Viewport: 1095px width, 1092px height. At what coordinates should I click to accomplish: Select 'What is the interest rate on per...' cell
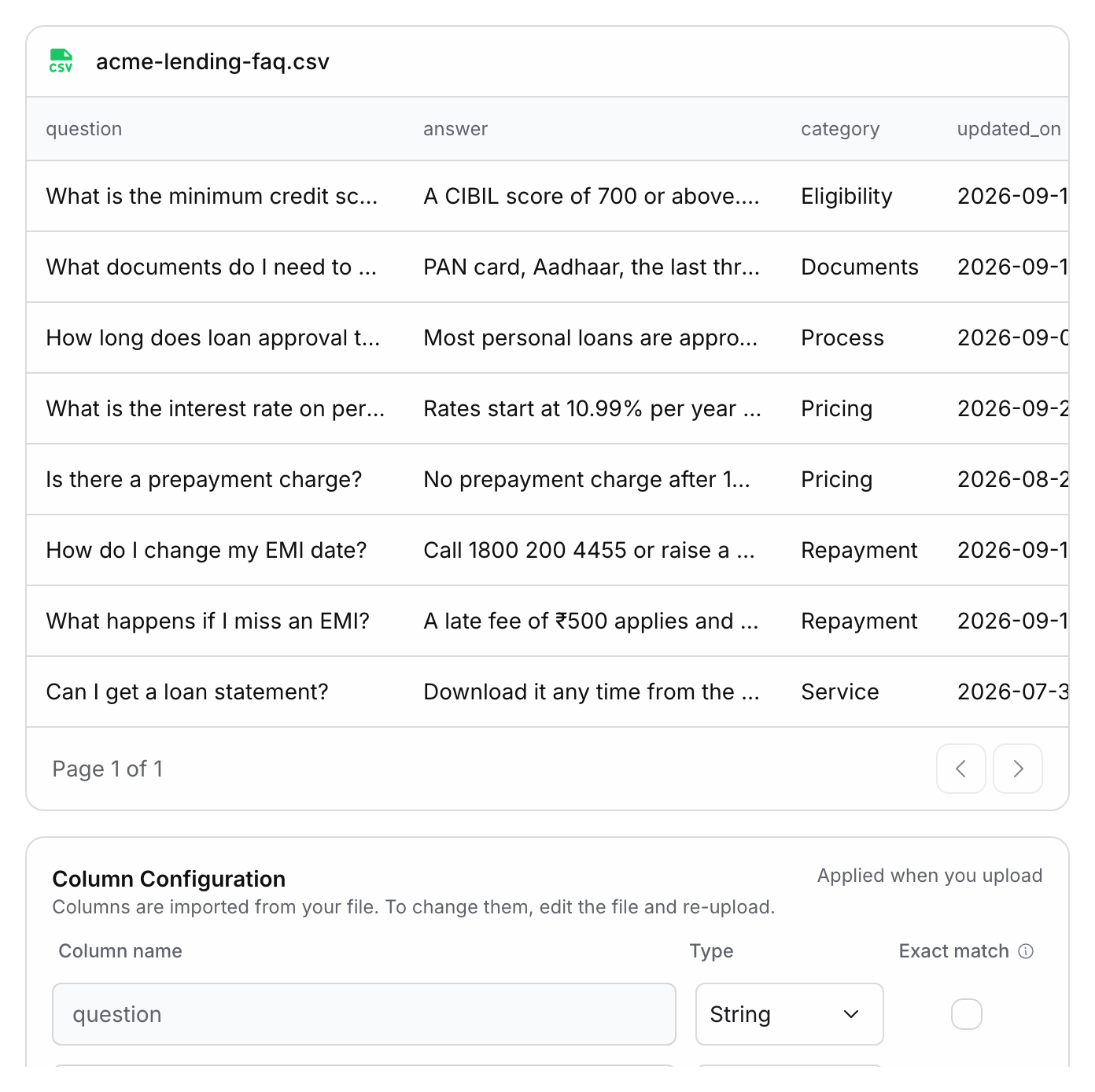(216, 408)
